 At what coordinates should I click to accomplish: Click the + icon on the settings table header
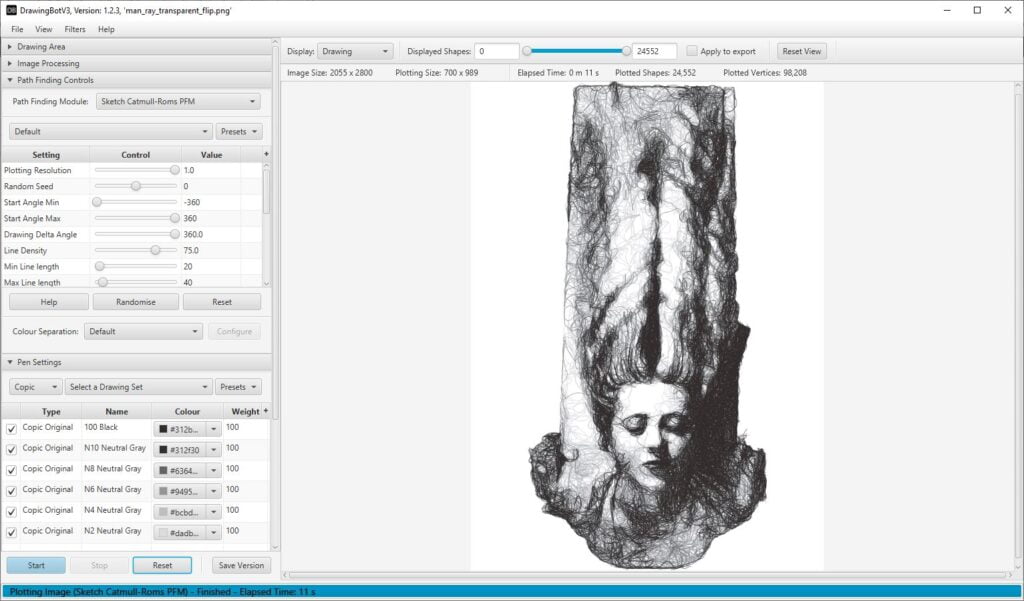264,154
